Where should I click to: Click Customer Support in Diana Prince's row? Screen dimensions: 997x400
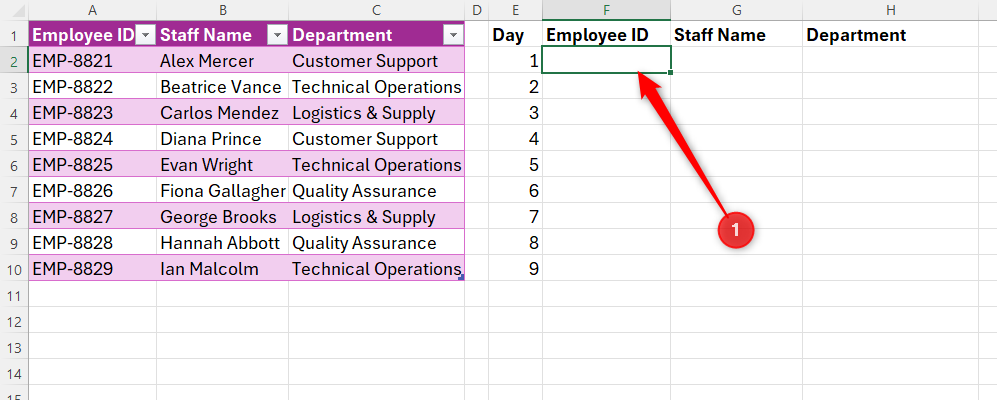pyautogui.click(x=376, y=139)
